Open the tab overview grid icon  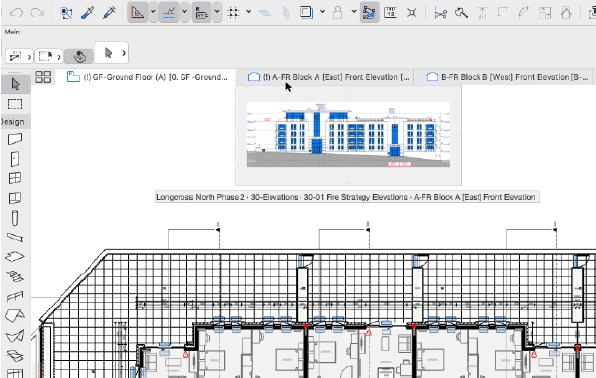coord(43,77)
